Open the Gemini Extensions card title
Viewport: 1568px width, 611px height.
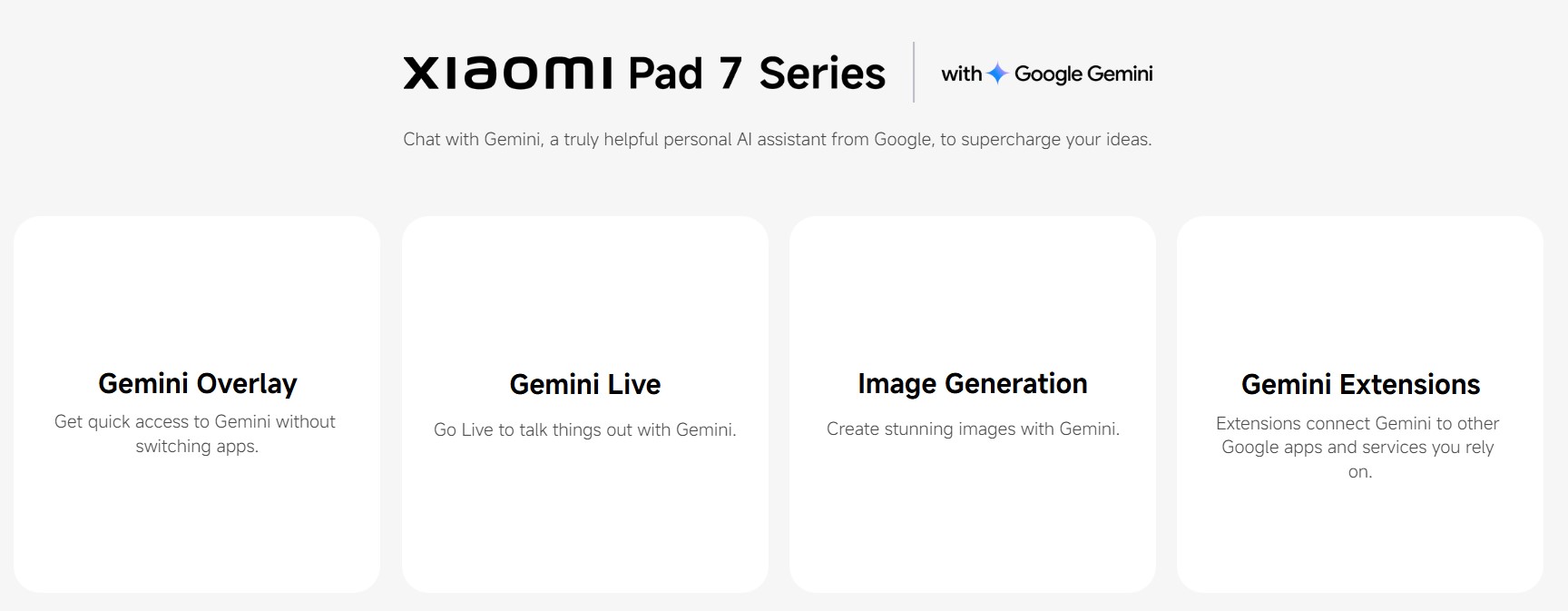pyautogui.click(x=1360, y=385)
